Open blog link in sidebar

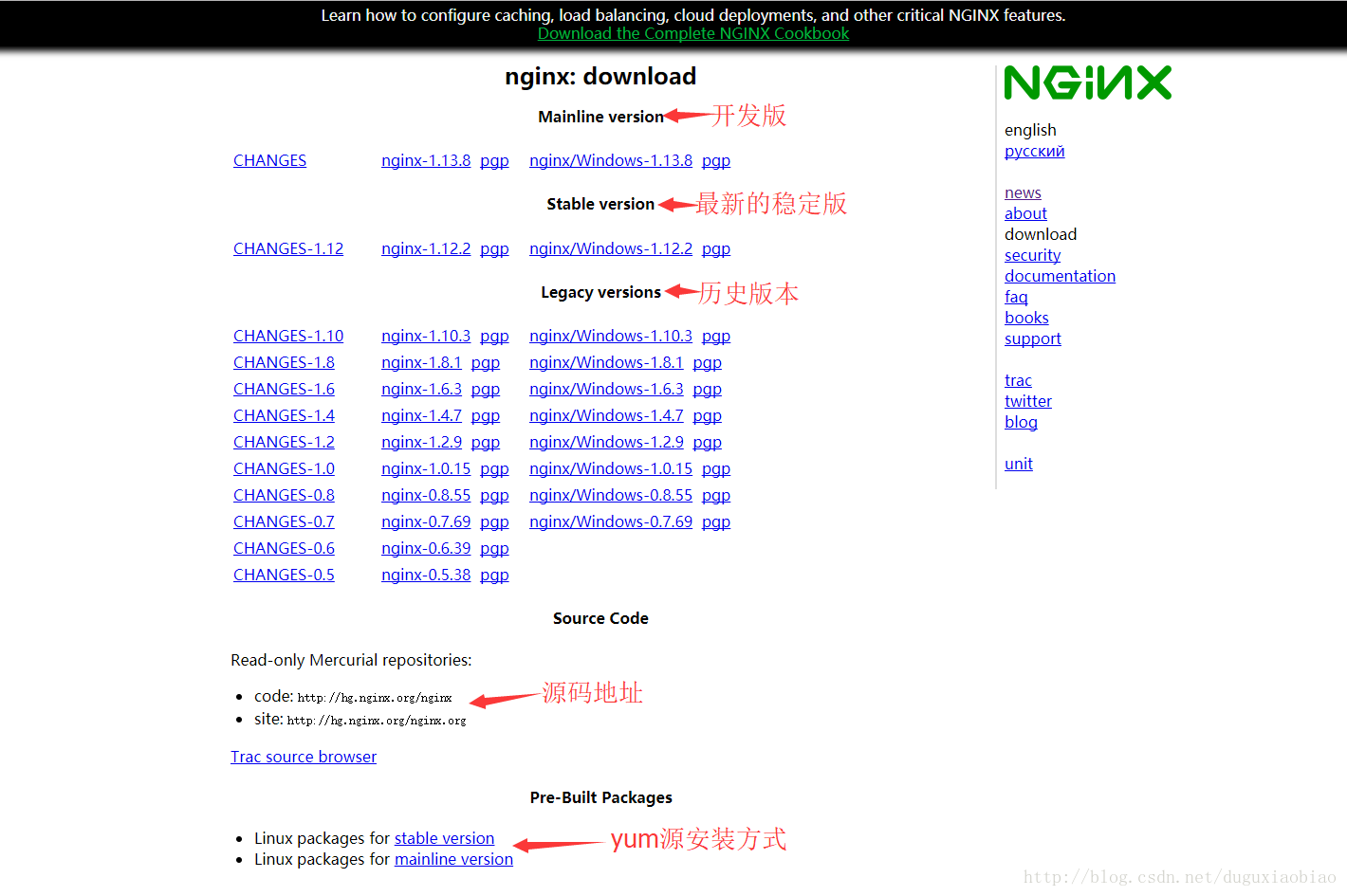[1021, 422]
